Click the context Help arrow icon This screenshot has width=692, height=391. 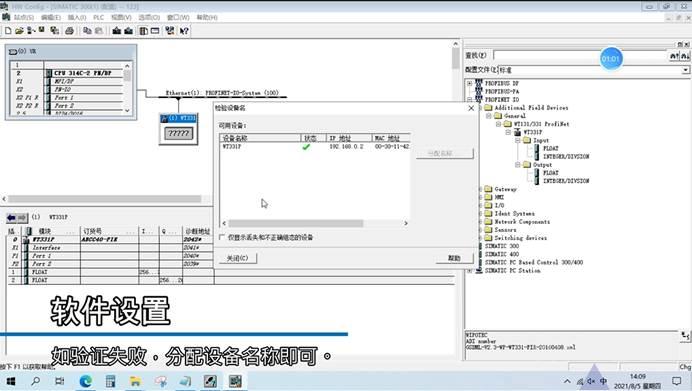pos(184,31)
